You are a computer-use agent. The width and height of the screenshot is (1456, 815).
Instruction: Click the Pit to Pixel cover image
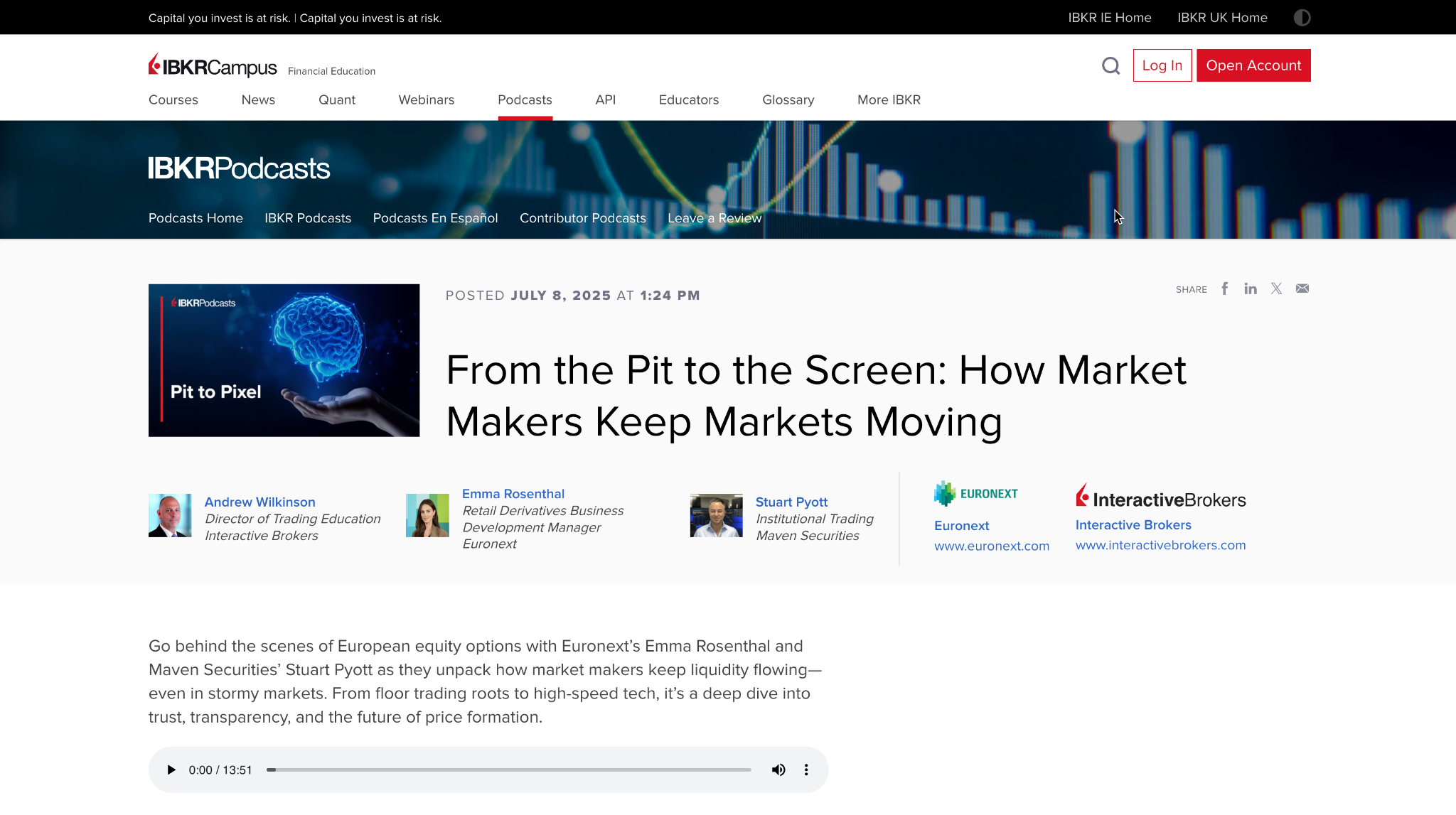click(283, 360)
